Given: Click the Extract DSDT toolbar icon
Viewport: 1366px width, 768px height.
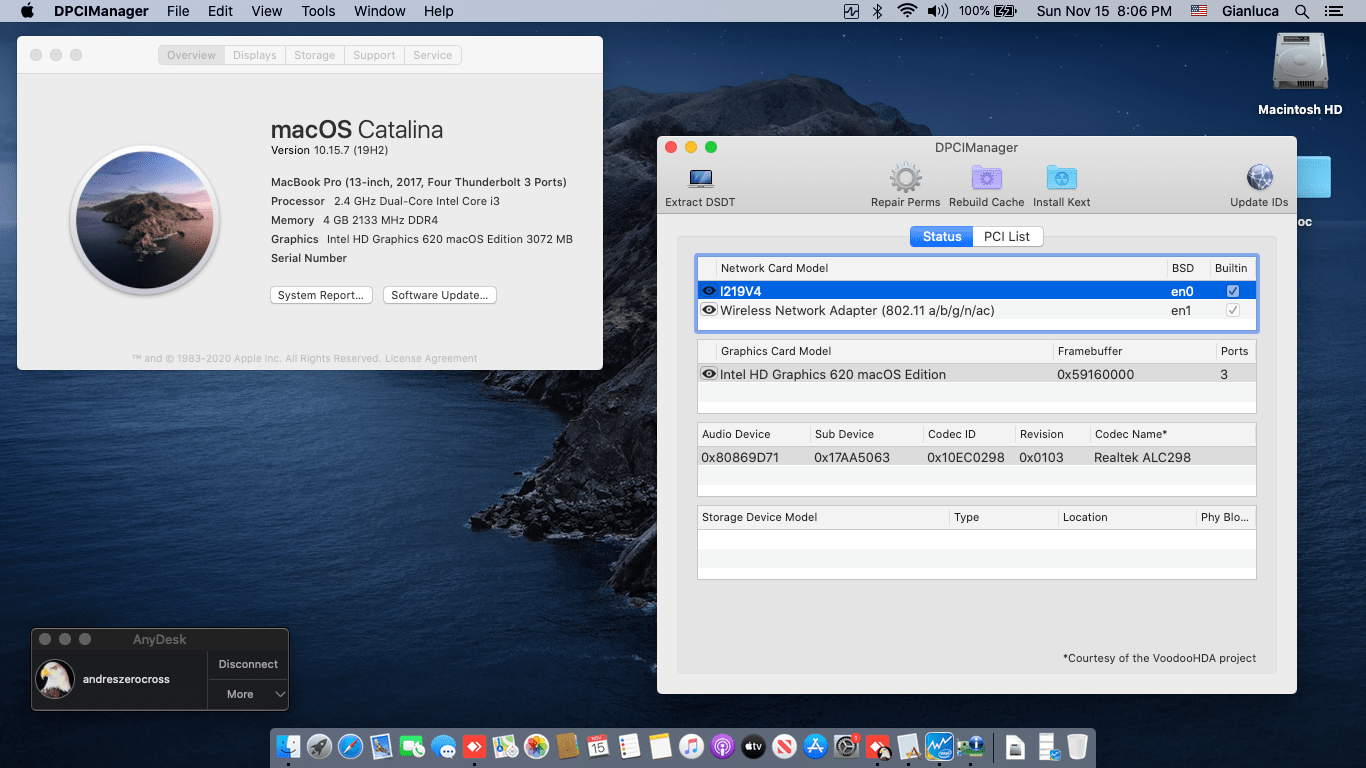Looking at the screenshot, I should [699, 182].
